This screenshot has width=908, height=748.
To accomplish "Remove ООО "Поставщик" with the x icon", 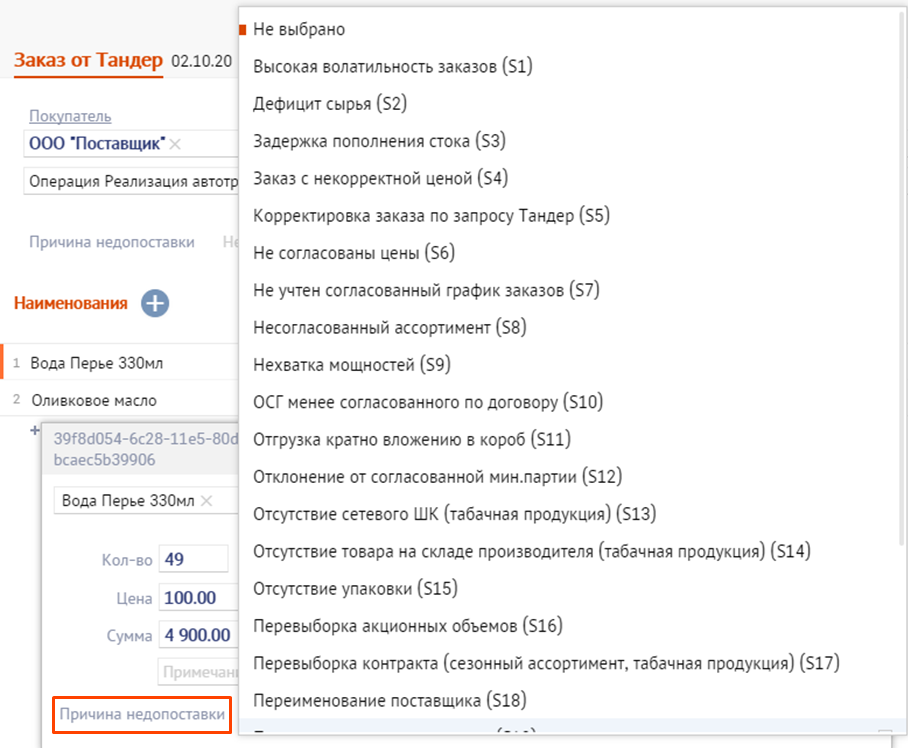I will [176, 144].
